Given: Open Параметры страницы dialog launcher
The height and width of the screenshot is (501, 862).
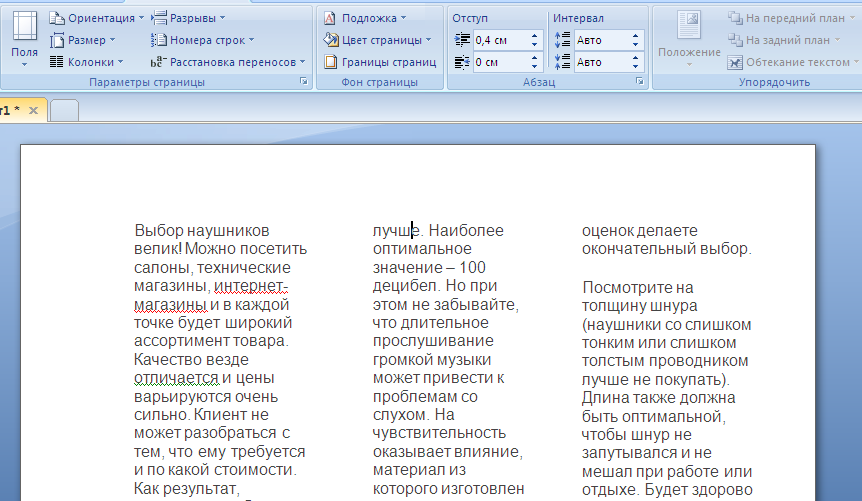Looking at the screenshot, I should (x=304, y=81).
